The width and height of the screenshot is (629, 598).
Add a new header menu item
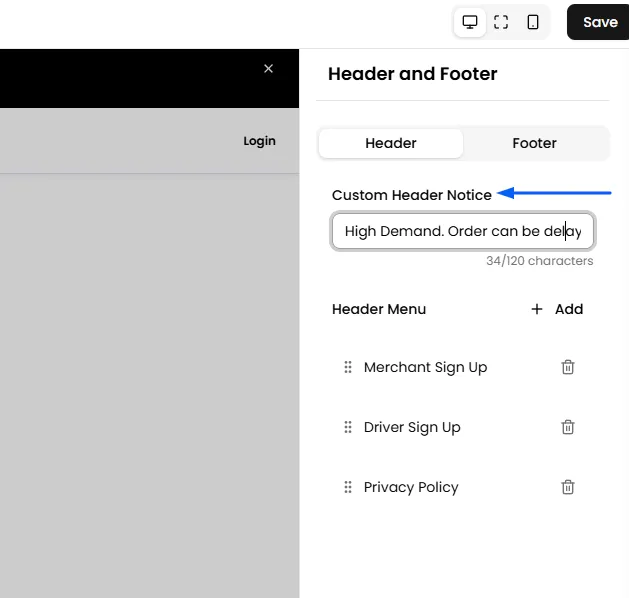[557, 309]
